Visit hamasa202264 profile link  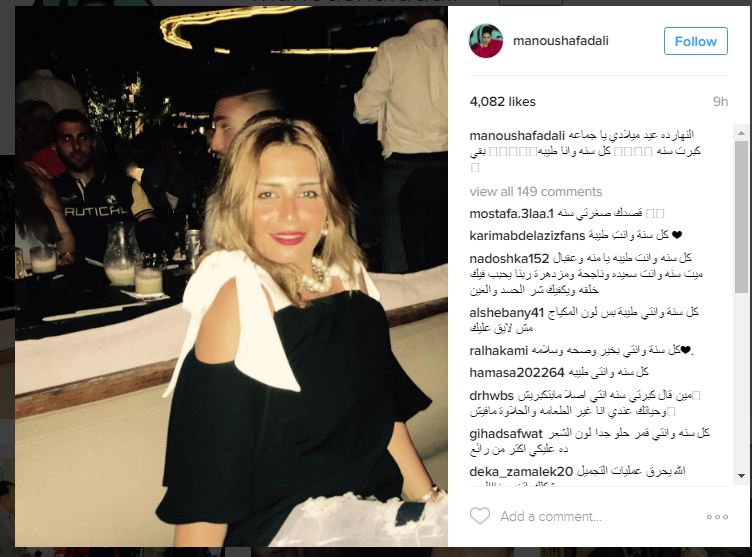[517, 372]
